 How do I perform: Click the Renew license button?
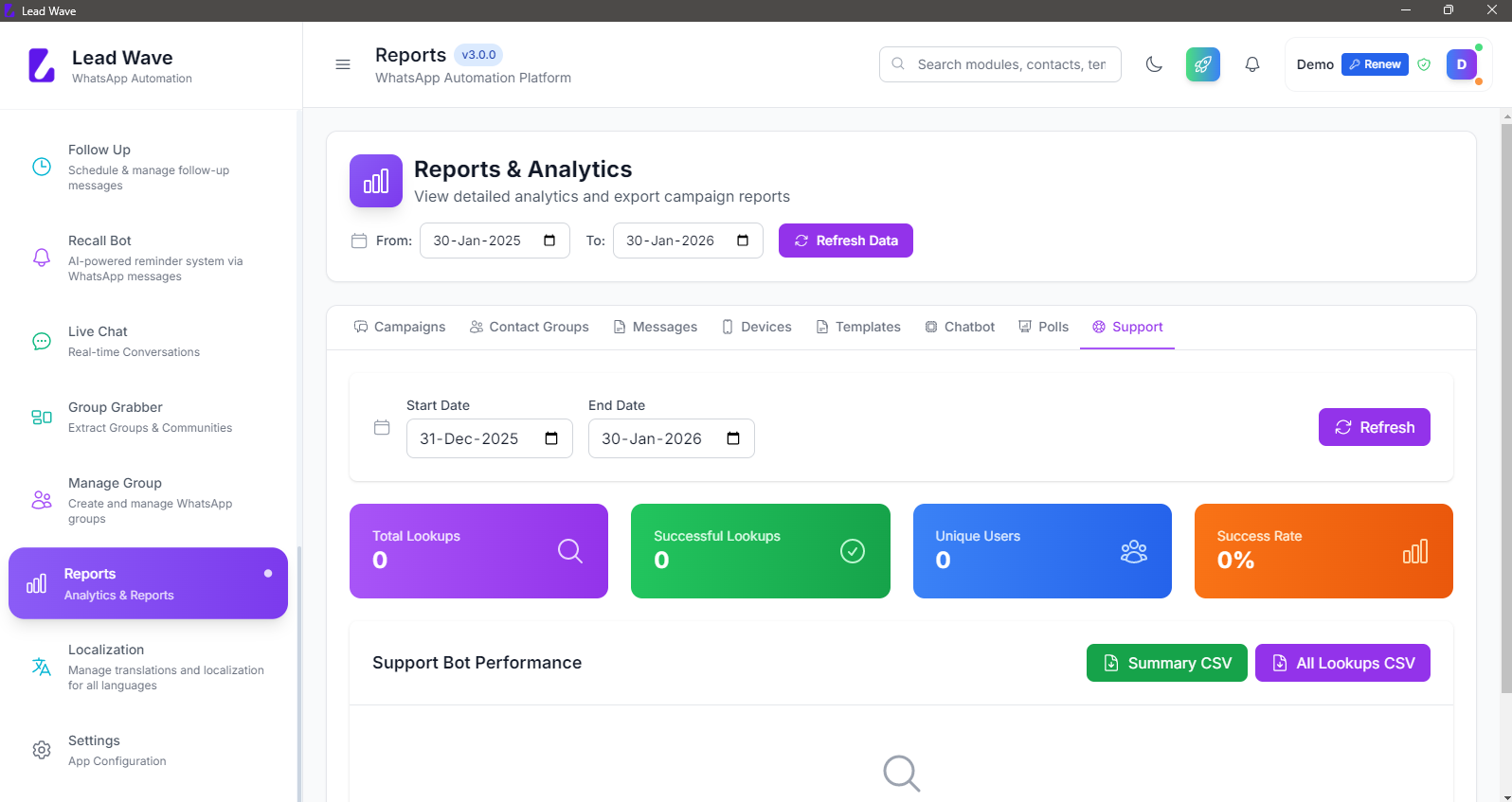point(1375,64)
